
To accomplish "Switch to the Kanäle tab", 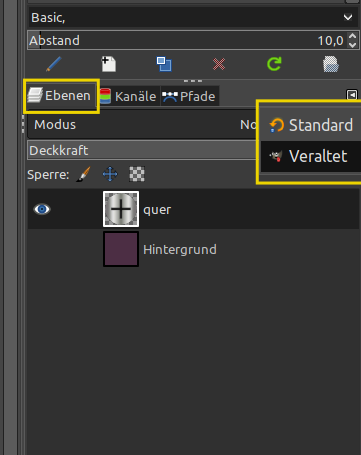I will tap(129, 96).
